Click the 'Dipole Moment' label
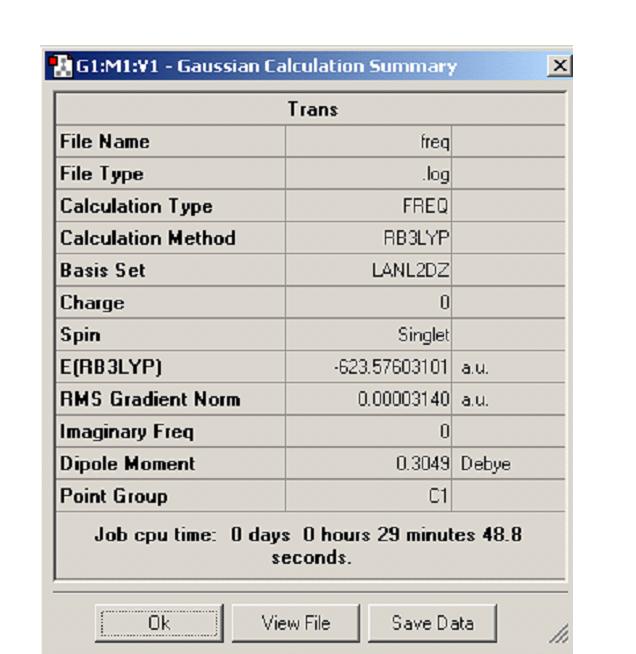 coord(127,464)
